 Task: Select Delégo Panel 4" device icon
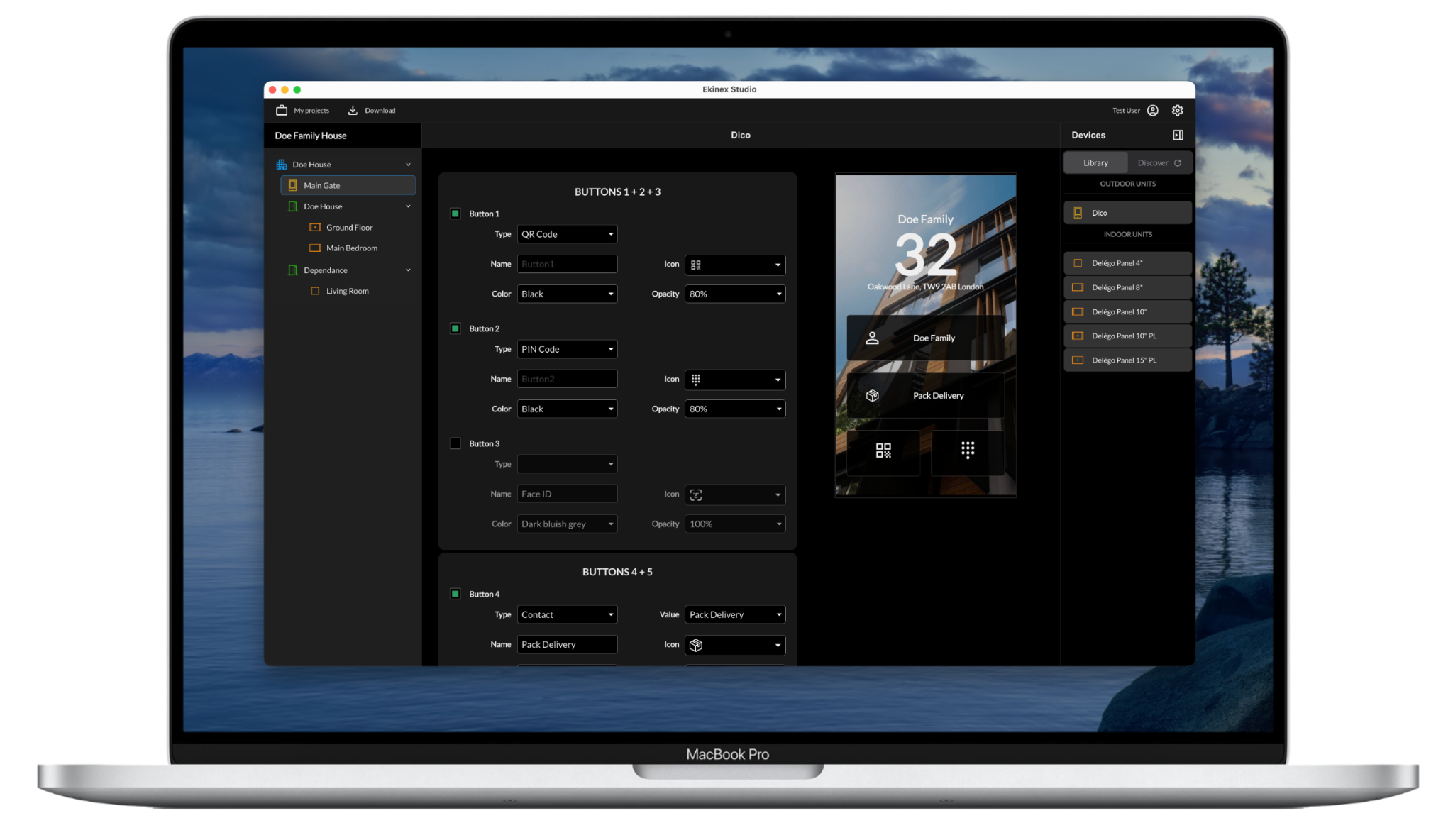click(1078, 263)
